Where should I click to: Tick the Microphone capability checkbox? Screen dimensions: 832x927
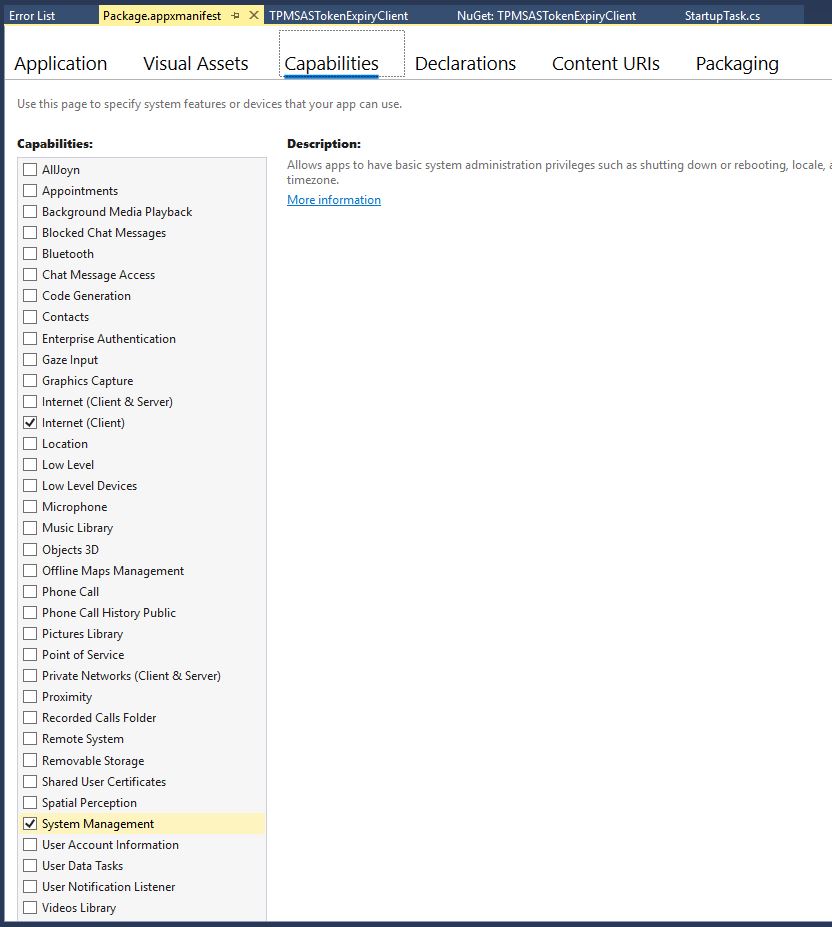(30, 507)
